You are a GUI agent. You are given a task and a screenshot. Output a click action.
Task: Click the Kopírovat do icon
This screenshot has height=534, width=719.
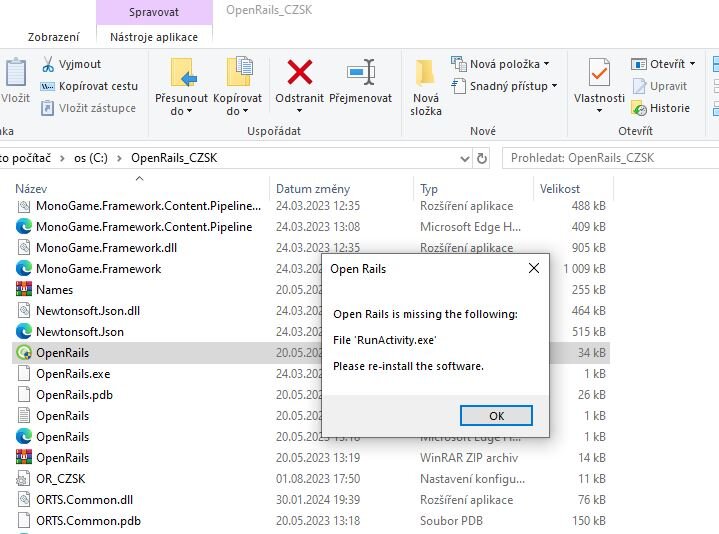[x=240, y=71]
